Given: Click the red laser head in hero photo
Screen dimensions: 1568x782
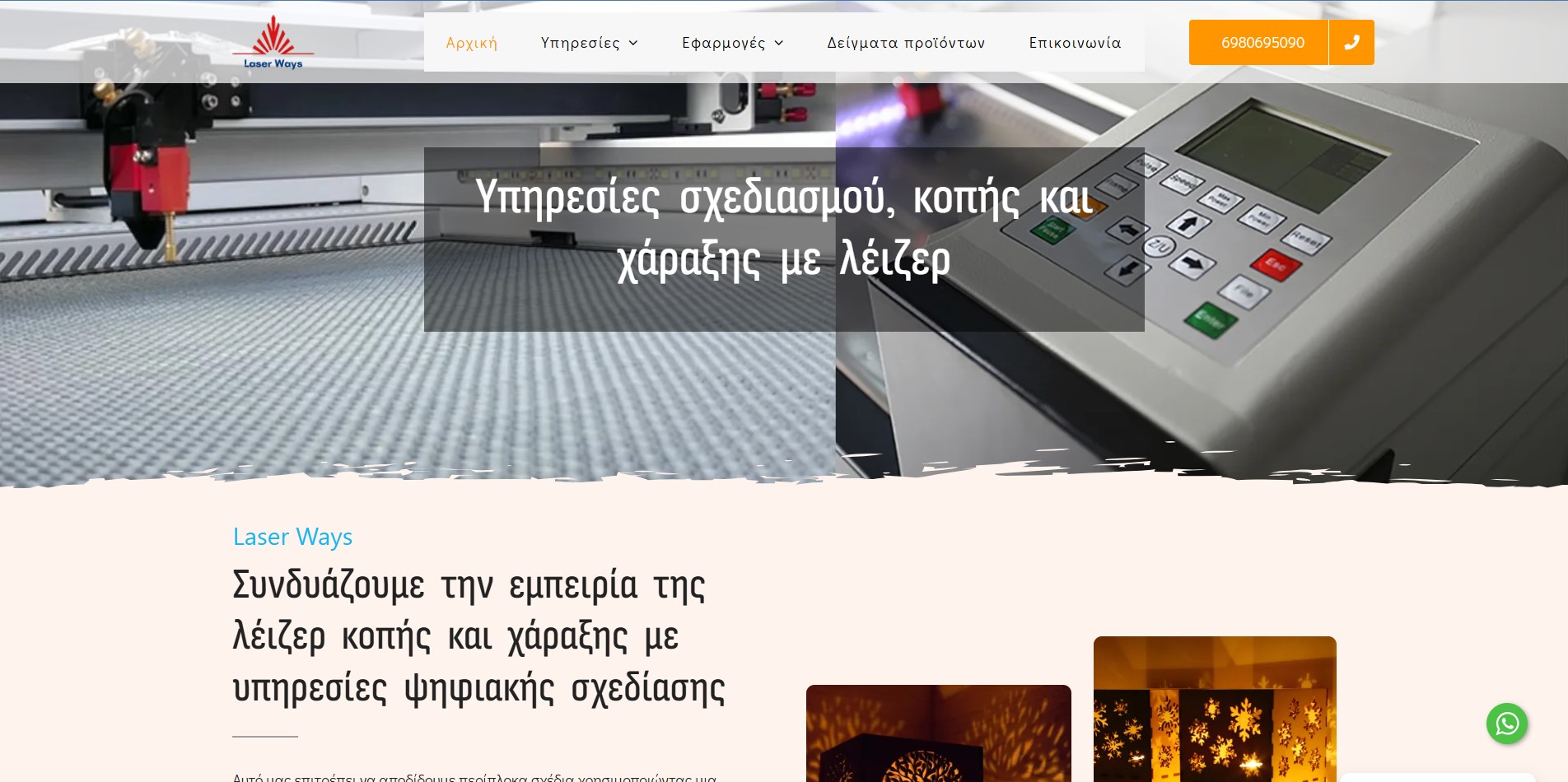Looking at the screenshot, I should pos(150,174).
